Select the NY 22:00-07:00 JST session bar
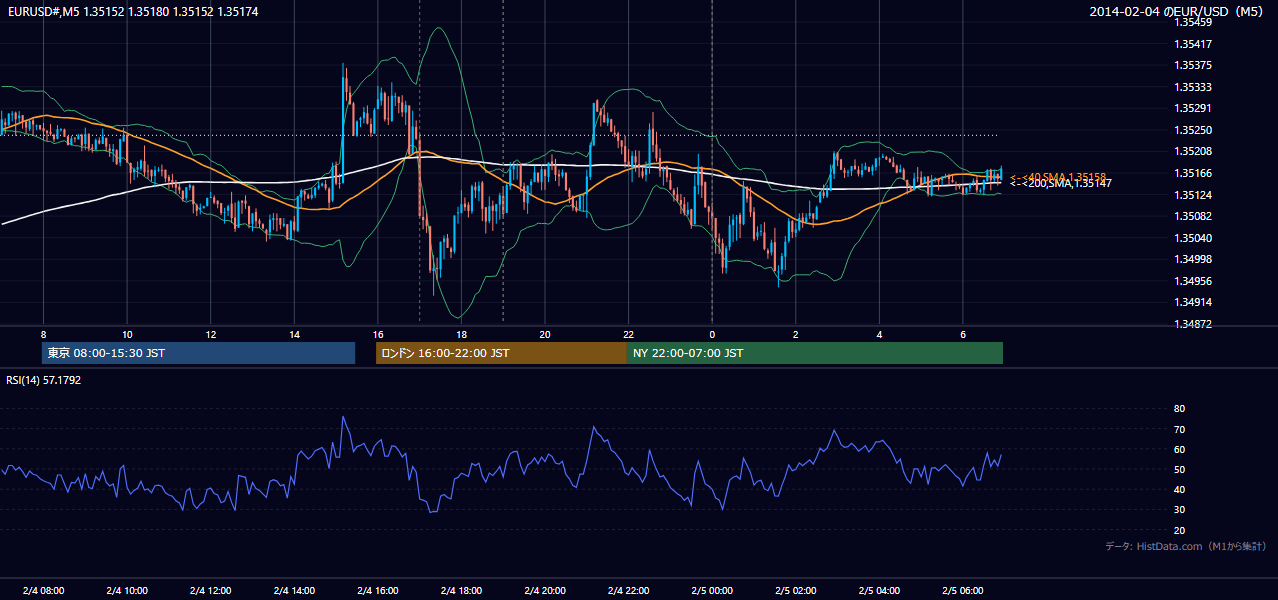 [x=815, y=353]
